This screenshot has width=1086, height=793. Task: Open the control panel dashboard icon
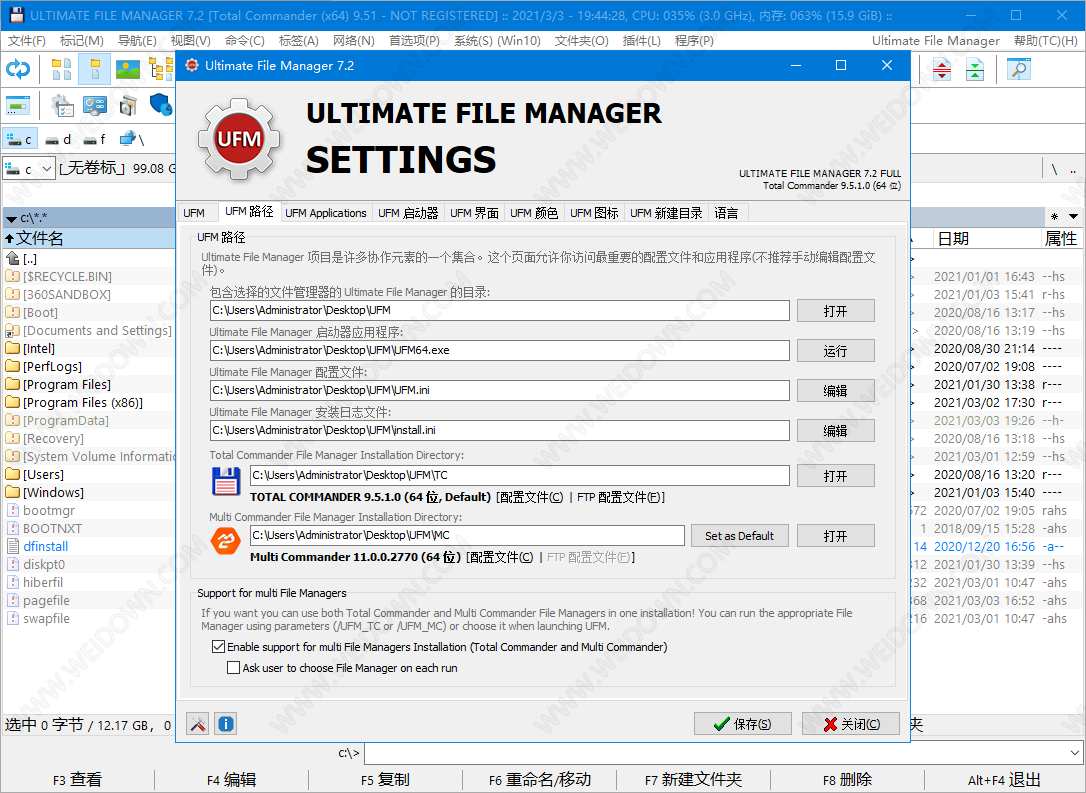click(x=95, y=106)
